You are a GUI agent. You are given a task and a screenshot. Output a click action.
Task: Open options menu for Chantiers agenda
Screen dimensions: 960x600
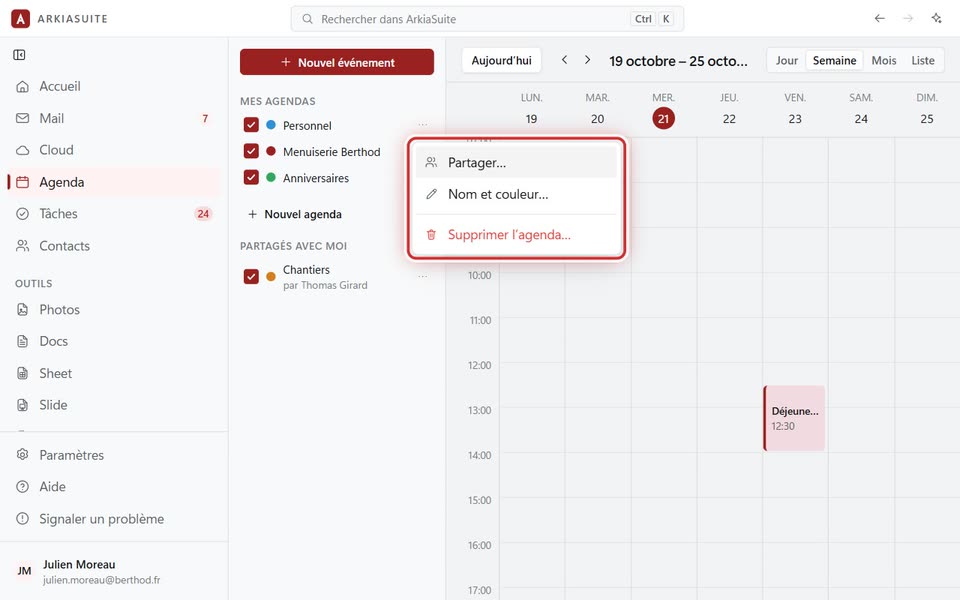tap(422, 277)
